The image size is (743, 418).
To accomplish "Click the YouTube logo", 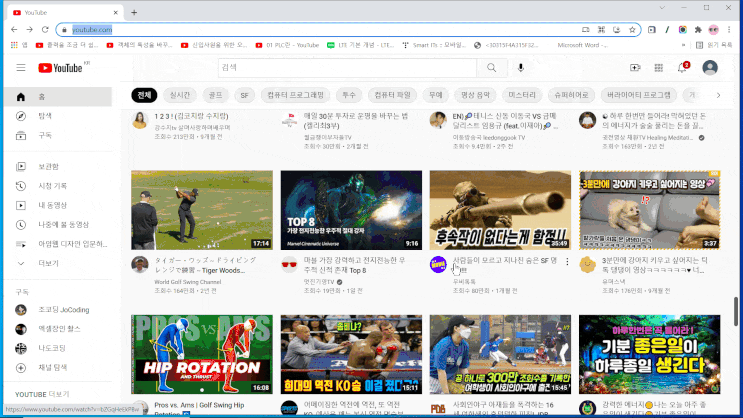I will (x=61, y=68).
